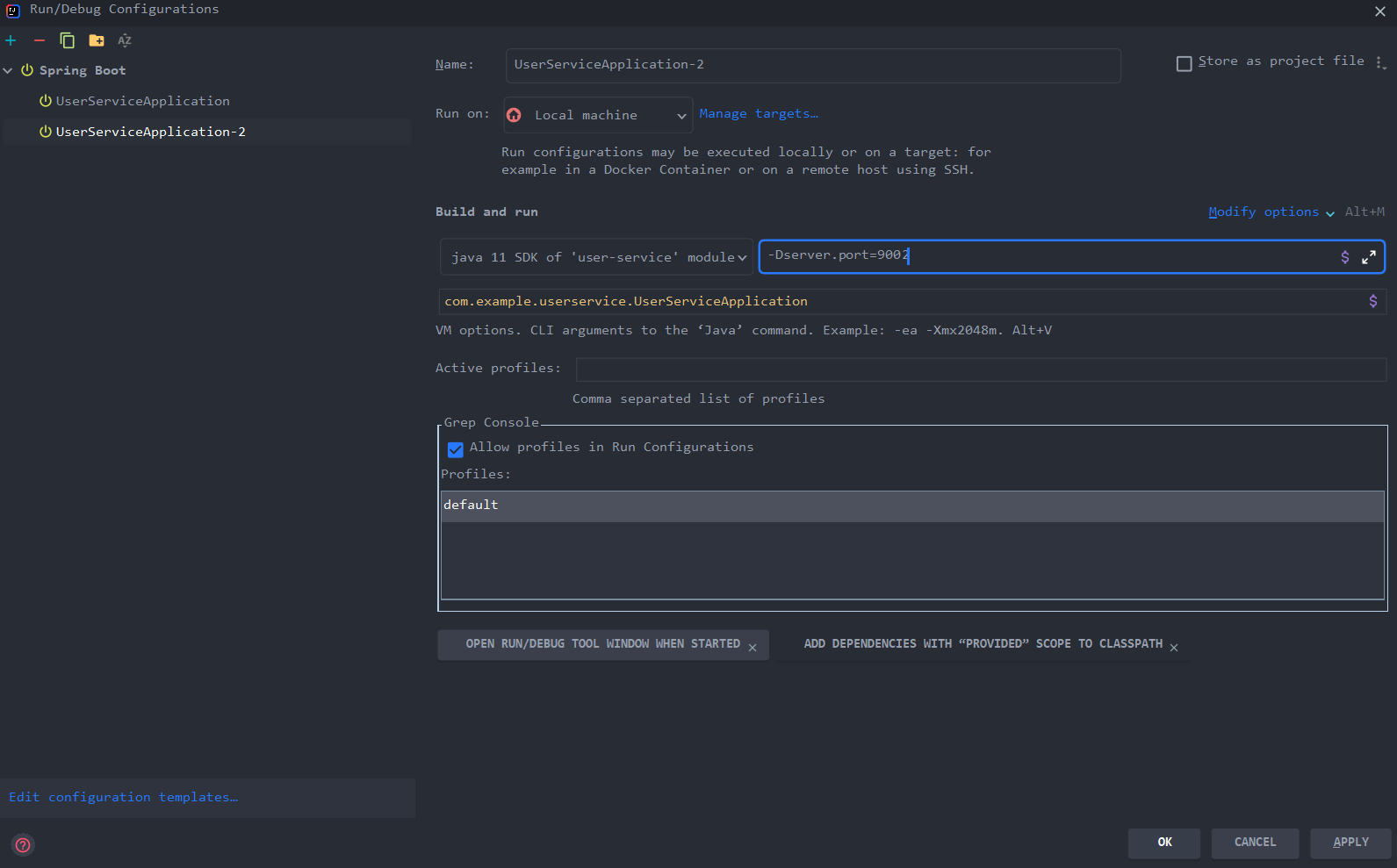Click the Spring Boot group label

83,70
